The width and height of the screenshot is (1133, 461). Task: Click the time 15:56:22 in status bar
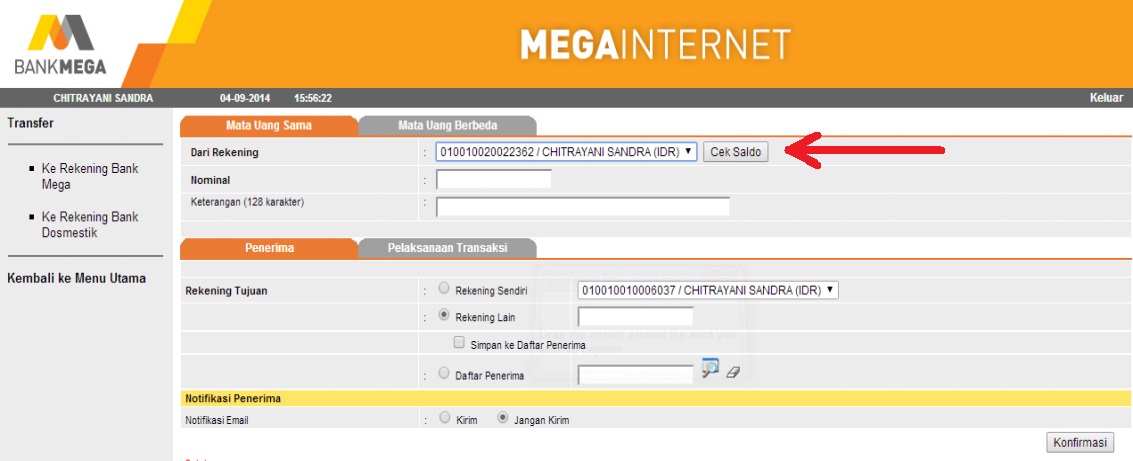tap(313, 98)
